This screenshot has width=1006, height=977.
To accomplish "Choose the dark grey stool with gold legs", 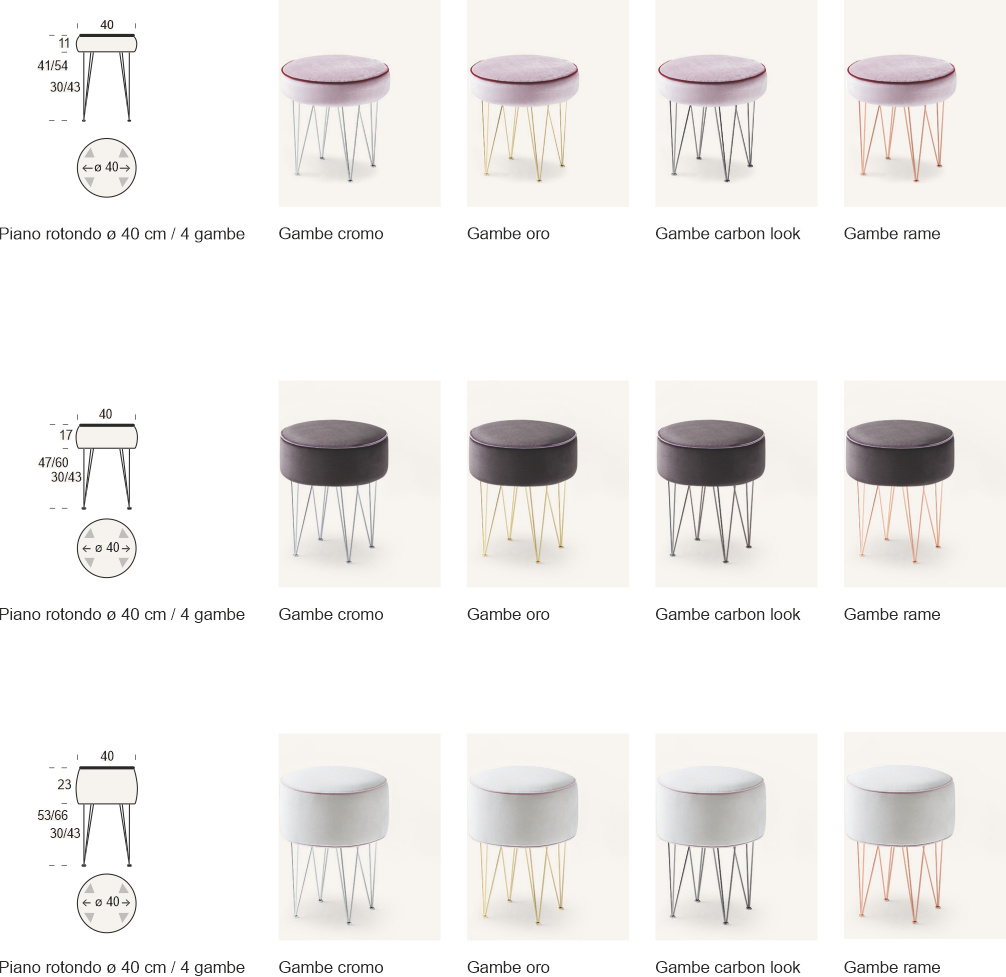I will coord(548,484).
